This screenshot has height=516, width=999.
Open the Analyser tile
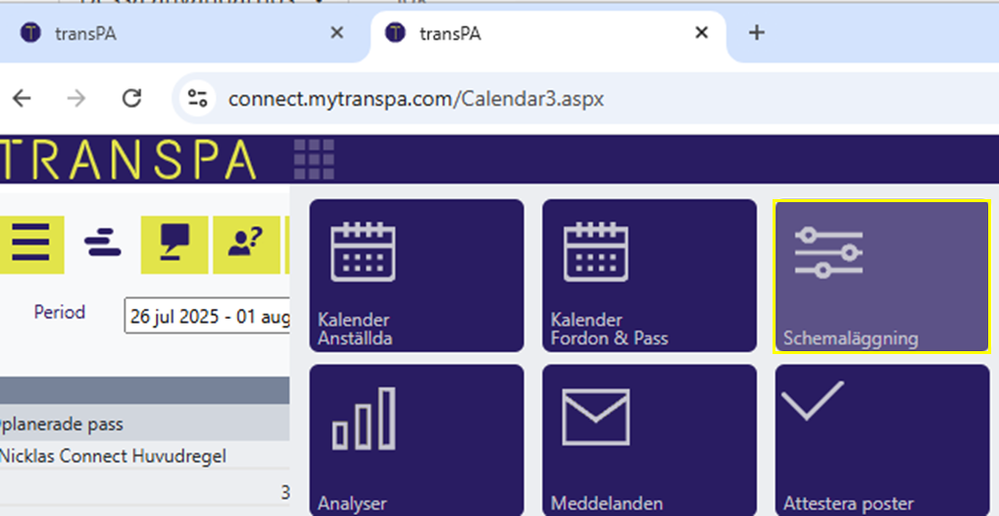(417, 440)
